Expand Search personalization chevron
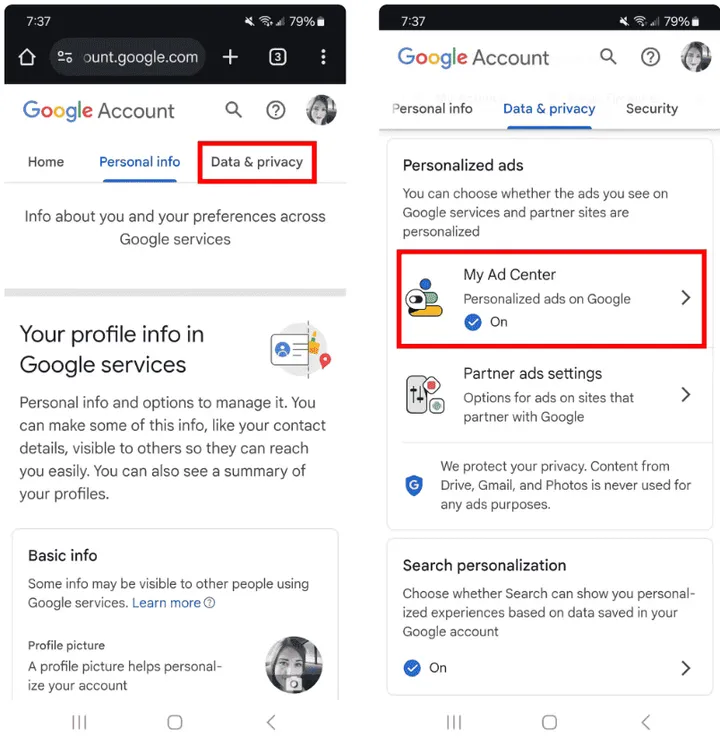This screenshot has height=745, width=720. click(685, 668)
